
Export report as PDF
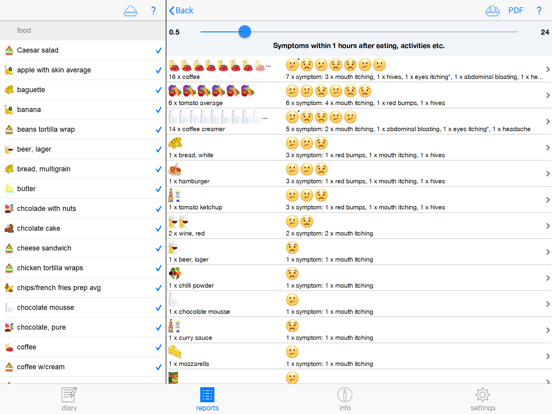click(x=516, y=11)
